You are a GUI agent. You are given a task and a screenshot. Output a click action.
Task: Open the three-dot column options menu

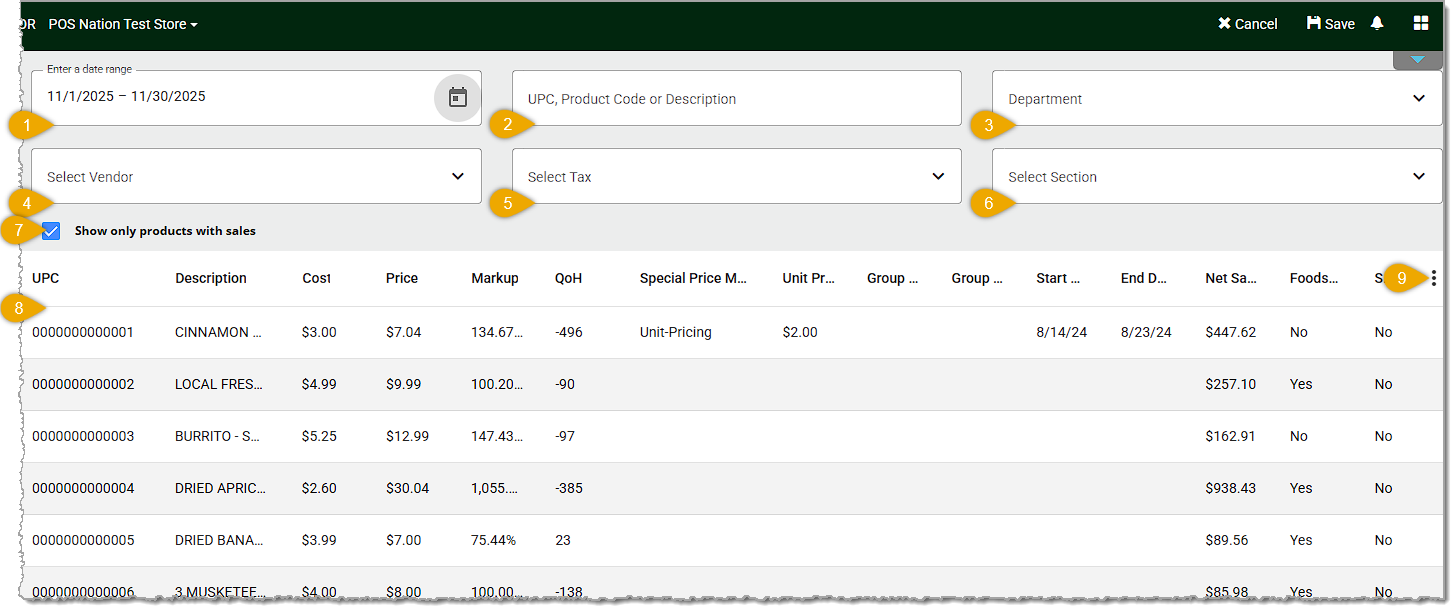click(1434, 279)
